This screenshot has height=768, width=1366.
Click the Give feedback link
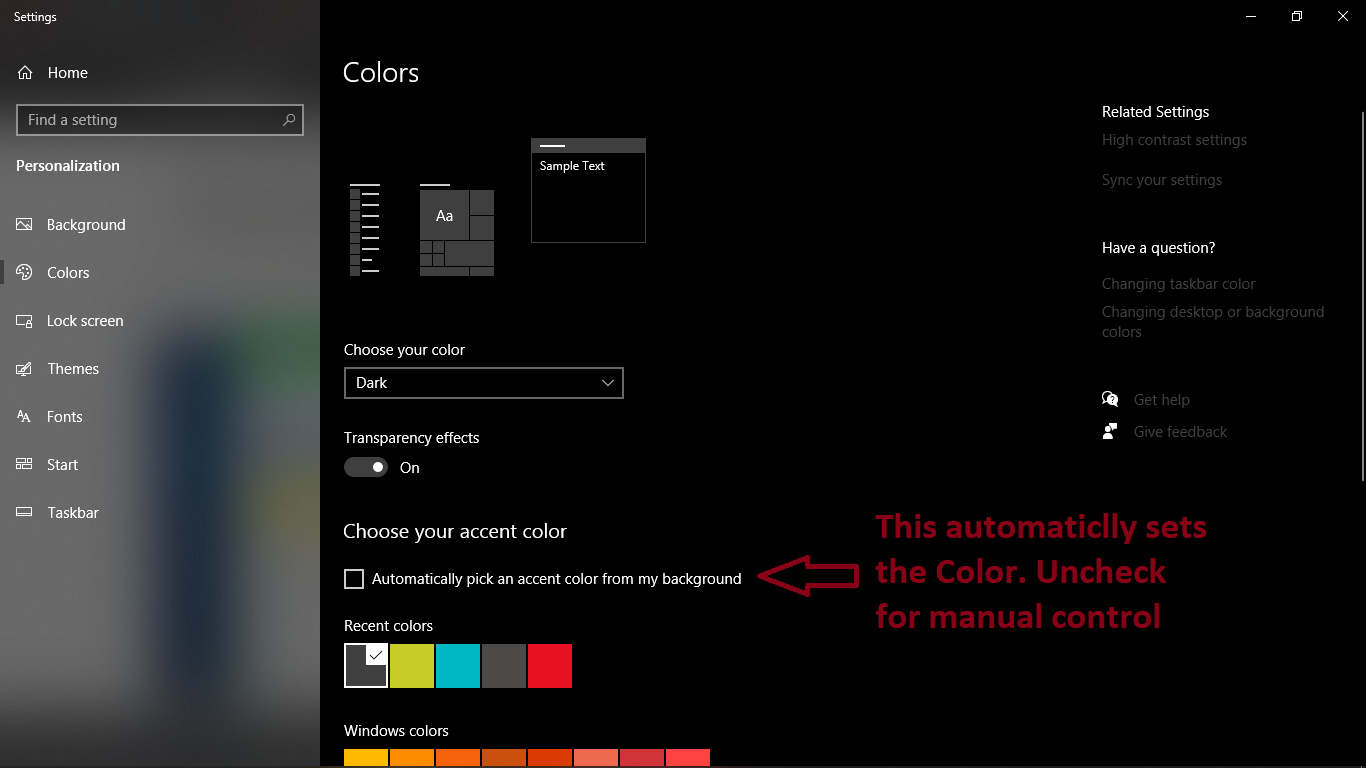coord(1180,432)
